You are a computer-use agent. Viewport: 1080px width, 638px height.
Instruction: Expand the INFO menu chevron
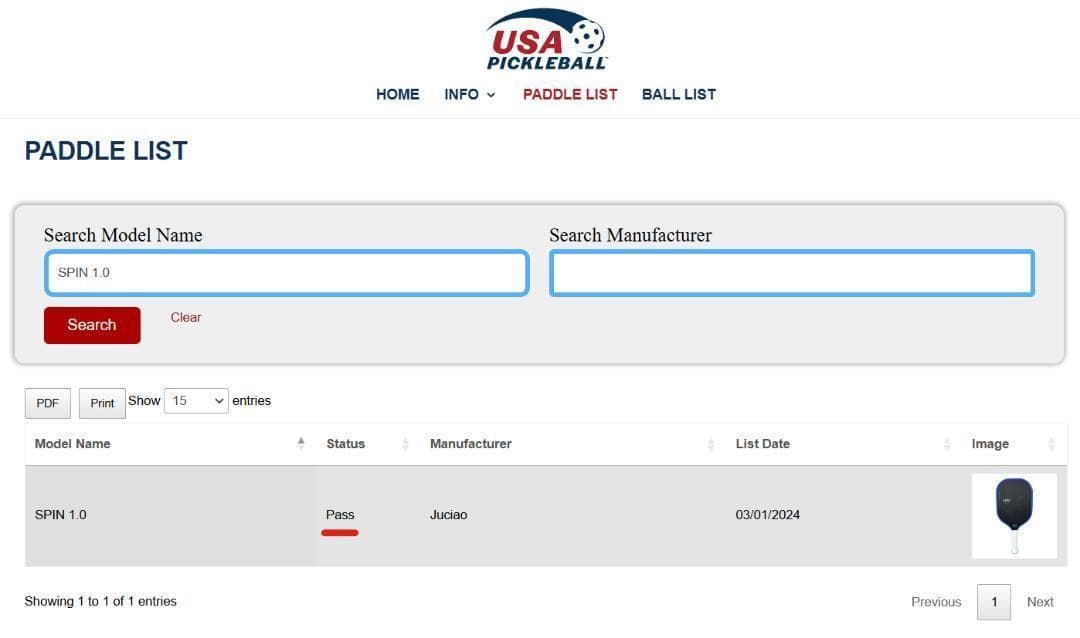491,95
